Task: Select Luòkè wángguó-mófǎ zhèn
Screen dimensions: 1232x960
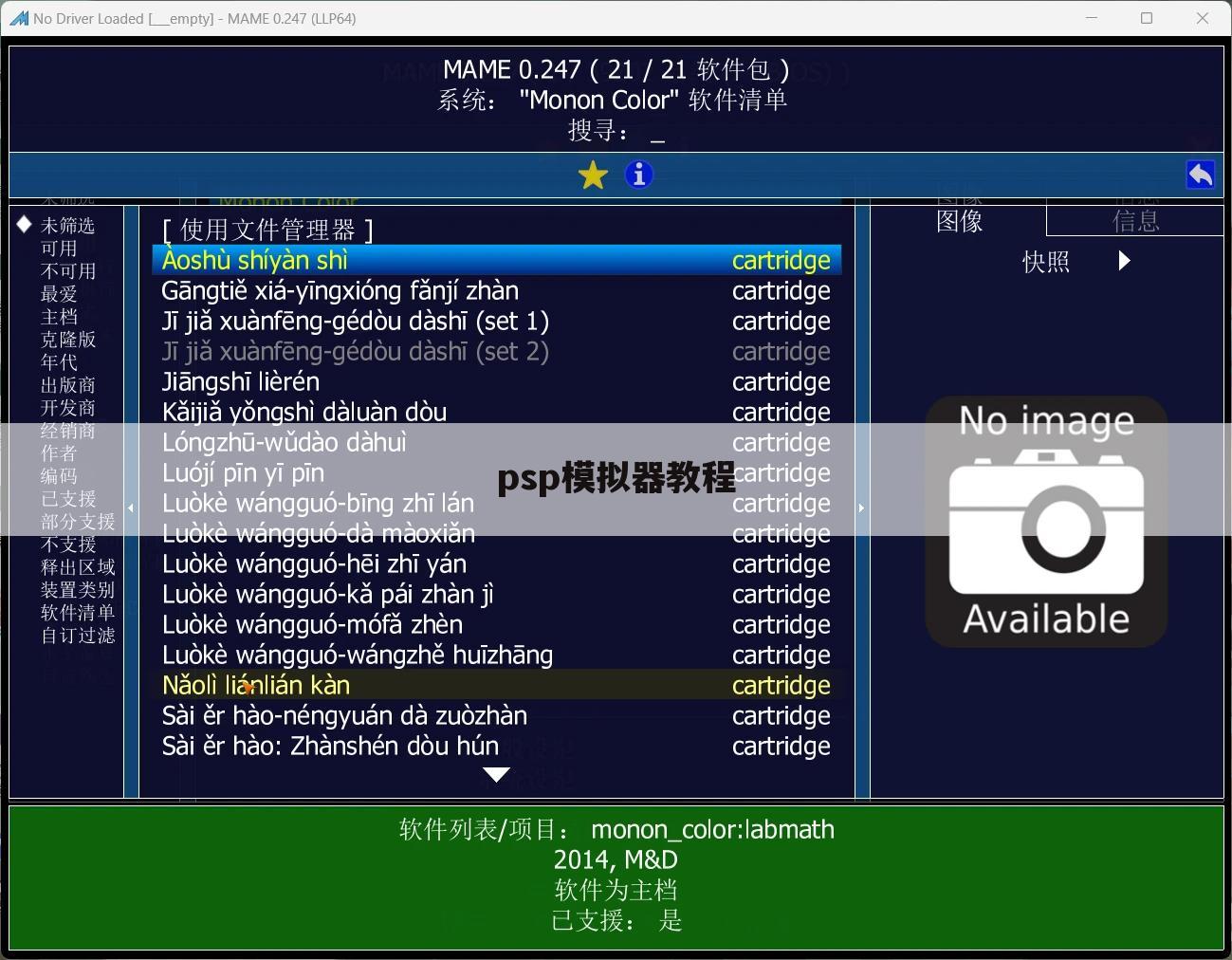Action: 496,624
